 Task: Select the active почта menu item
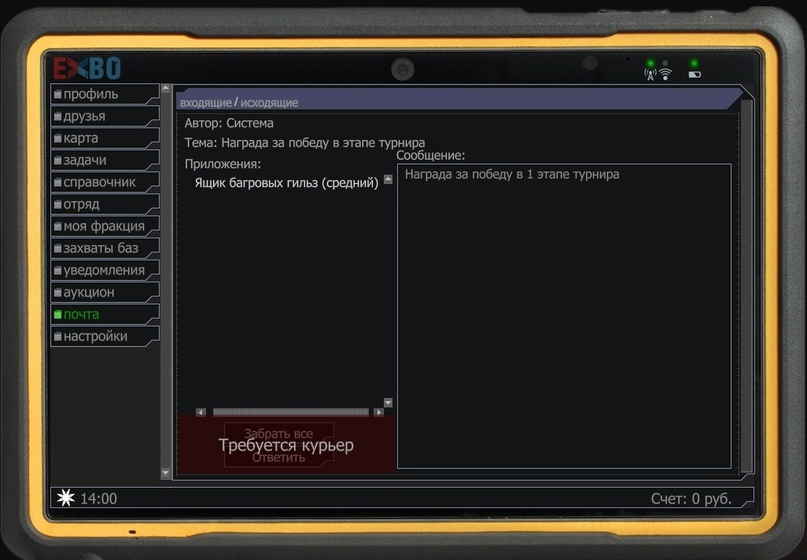[105, 314]
